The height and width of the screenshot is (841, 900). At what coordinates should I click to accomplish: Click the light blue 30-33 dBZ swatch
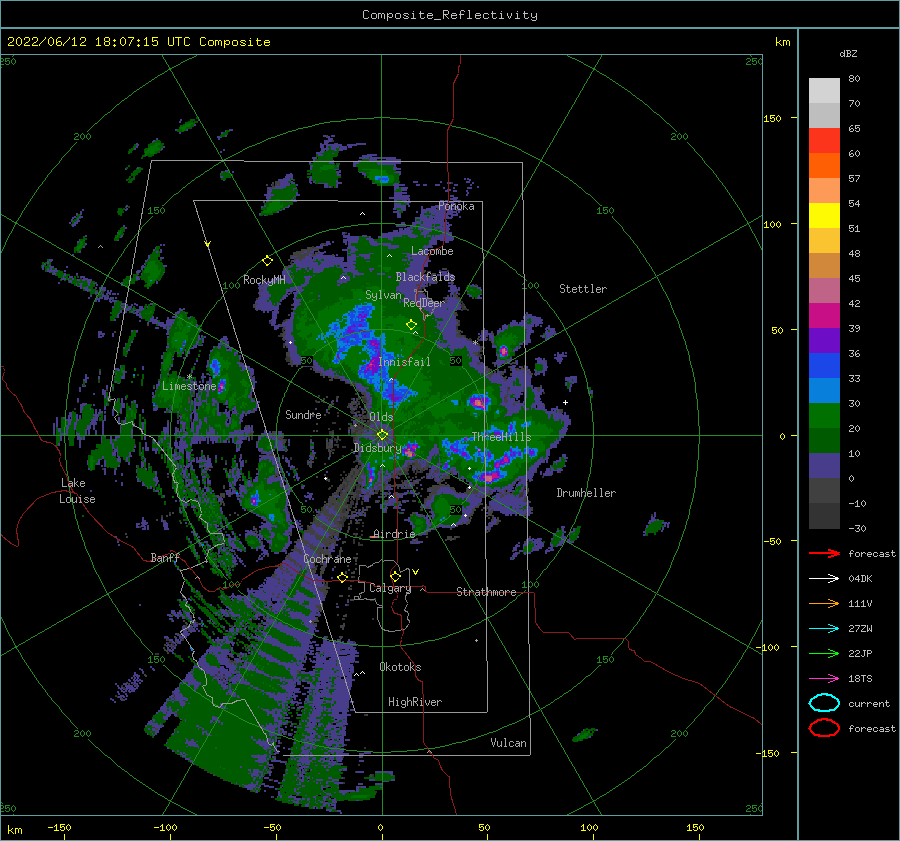(824, 391)
